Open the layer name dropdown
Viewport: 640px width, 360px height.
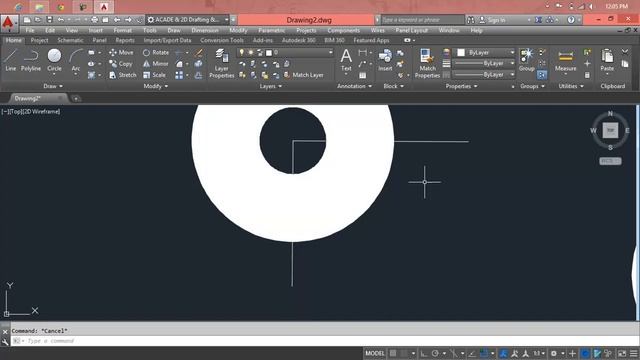click(285, 52)
